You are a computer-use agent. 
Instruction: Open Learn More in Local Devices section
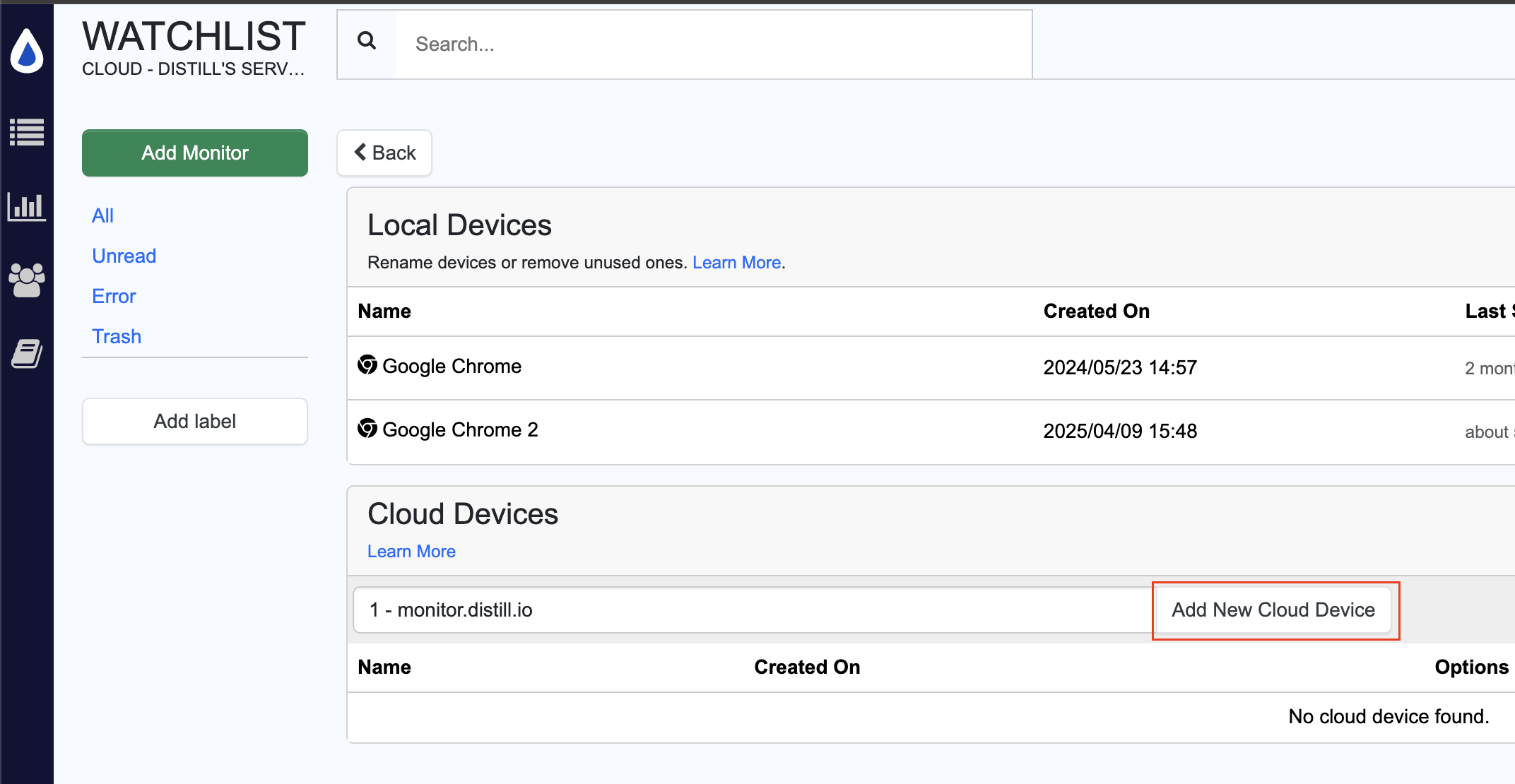click(x=736, y=262)
